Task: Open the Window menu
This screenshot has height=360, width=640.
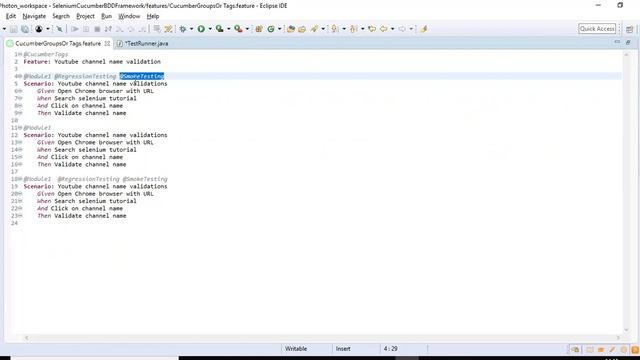Action: pyautogui.click(x=129, y=16)
